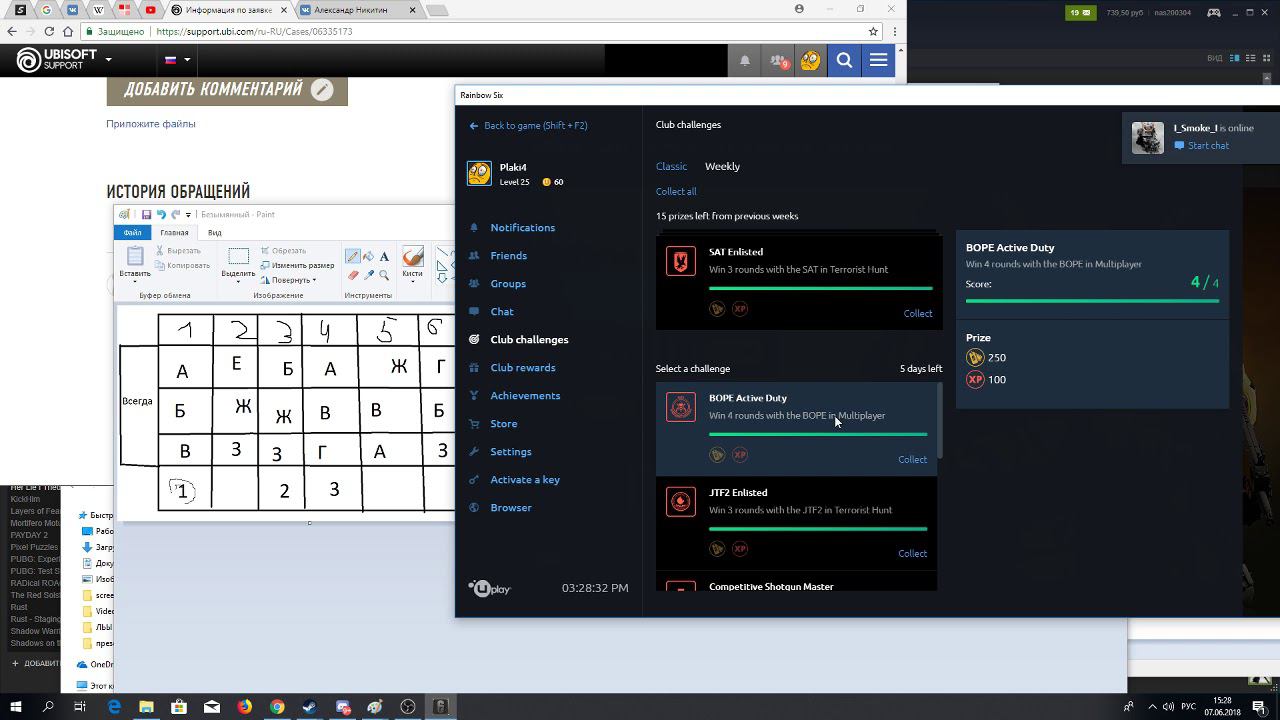The height and width of the screenshot is (720, 1280).
Task: Open Achievements in the Uplay sidebar
Action: coord(525,395)
